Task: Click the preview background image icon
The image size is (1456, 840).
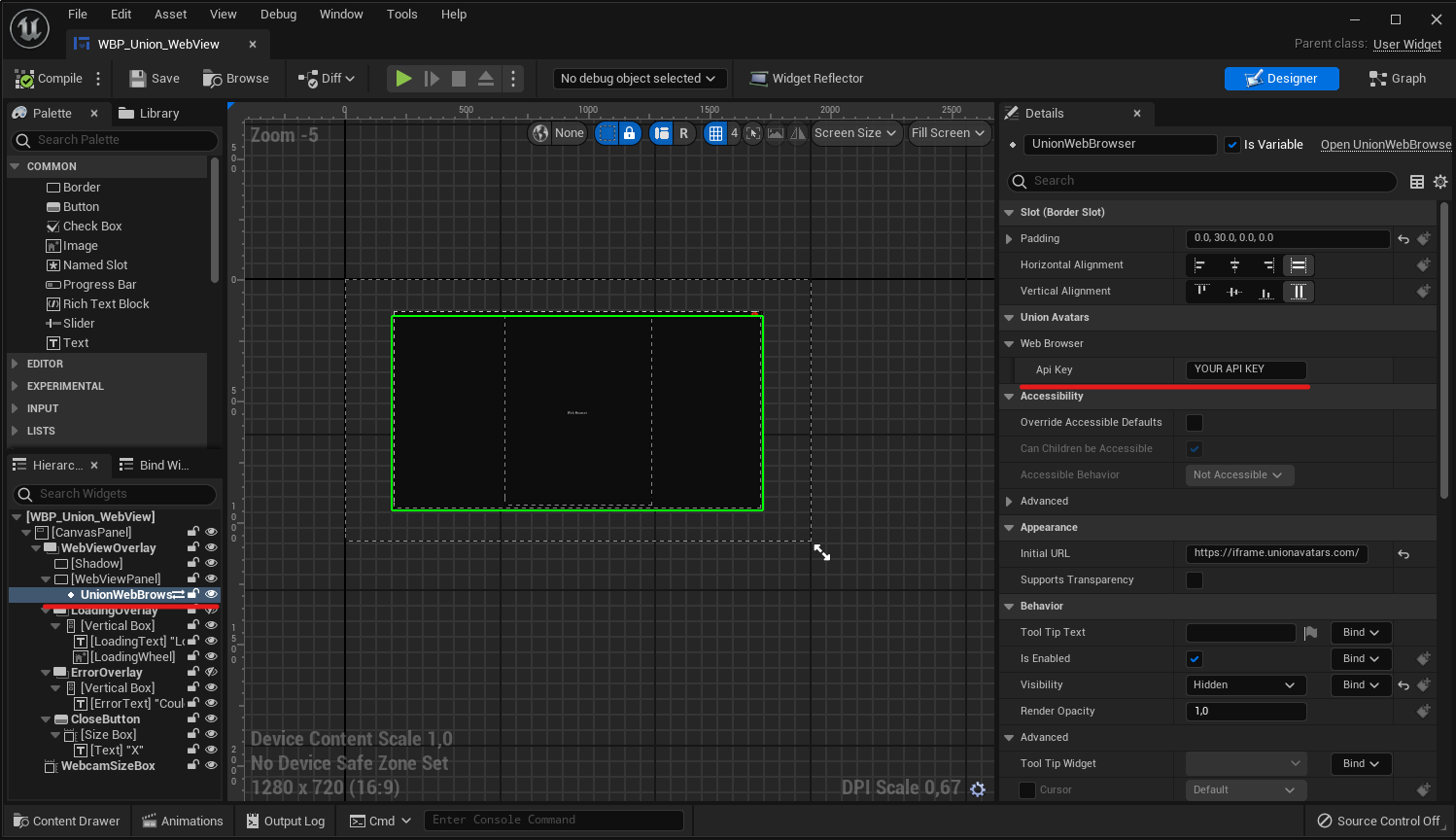Action: click(x=776, y=133)
